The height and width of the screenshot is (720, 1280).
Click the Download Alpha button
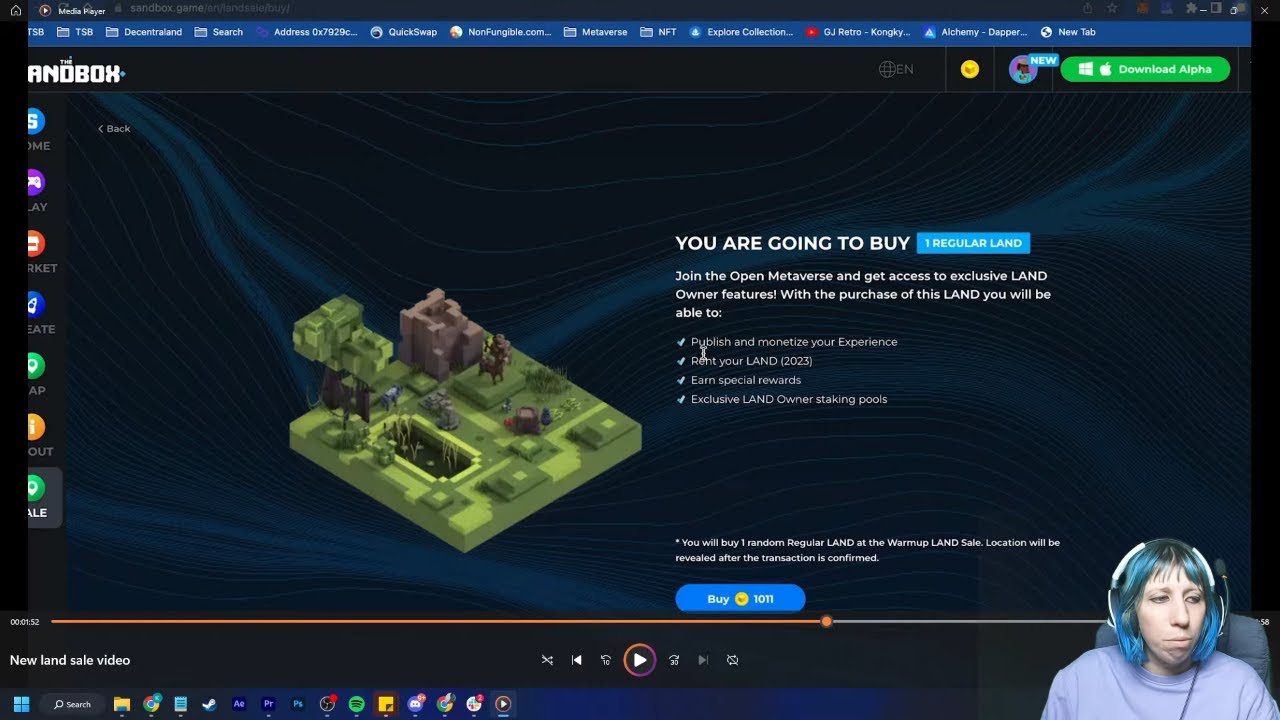pos(1145,69)
